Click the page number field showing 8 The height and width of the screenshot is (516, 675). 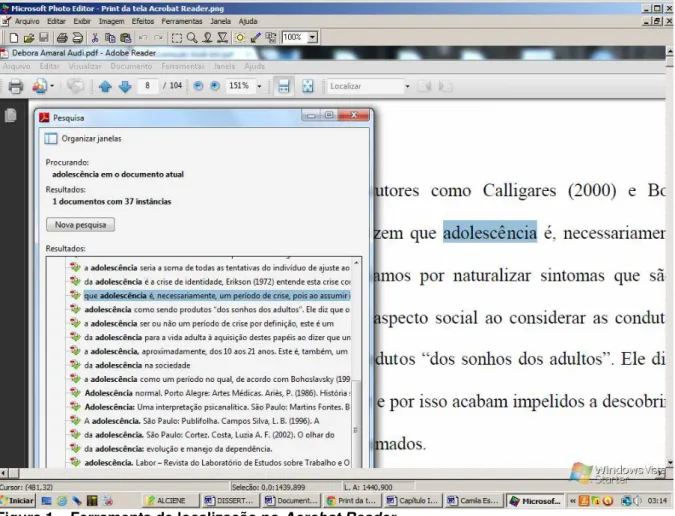click(x=147, y=86)
